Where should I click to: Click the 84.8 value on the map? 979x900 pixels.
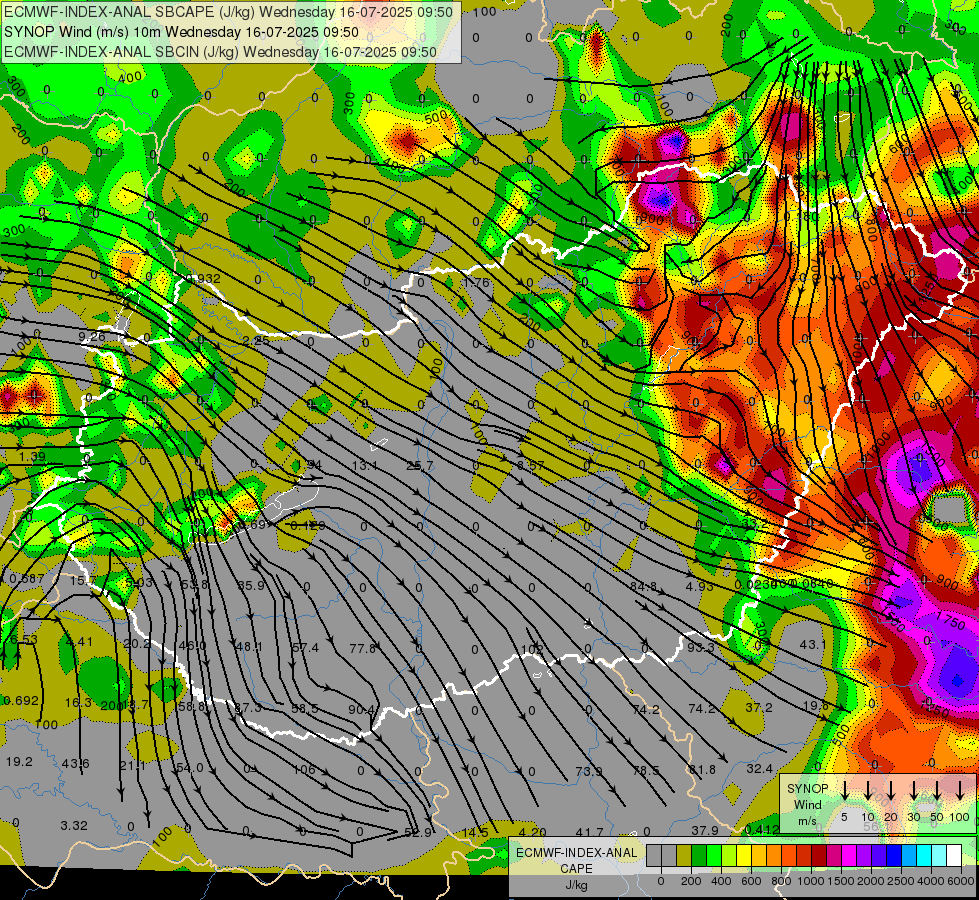pyautogui.click(x=644, y=586)
